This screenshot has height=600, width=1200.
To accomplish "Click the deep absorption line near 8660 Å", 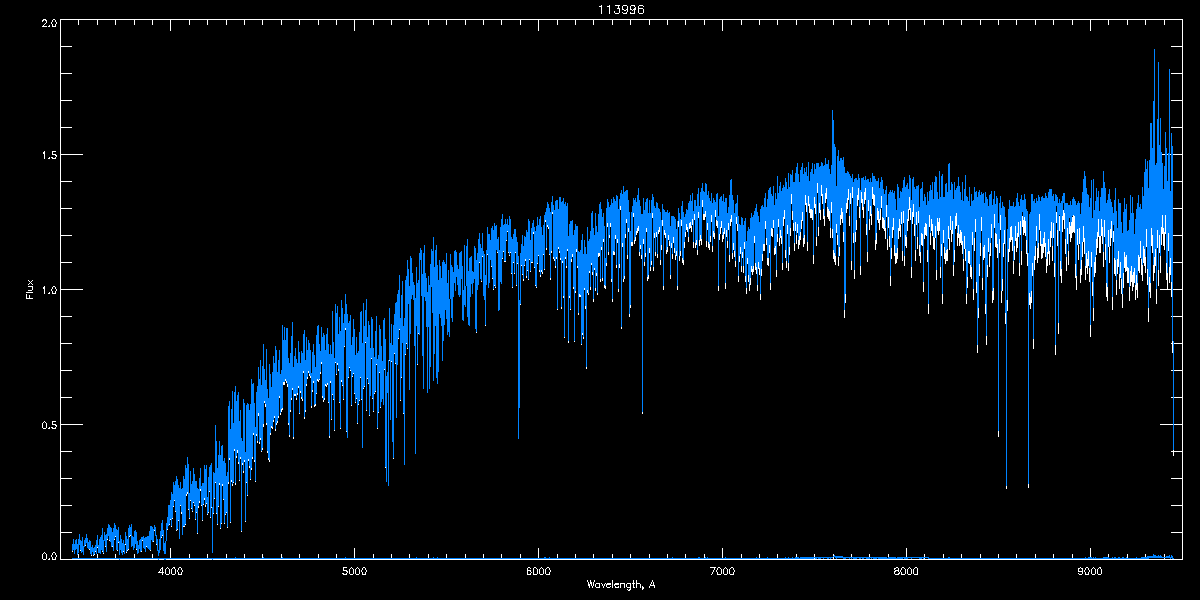I will click(1028, 486).
